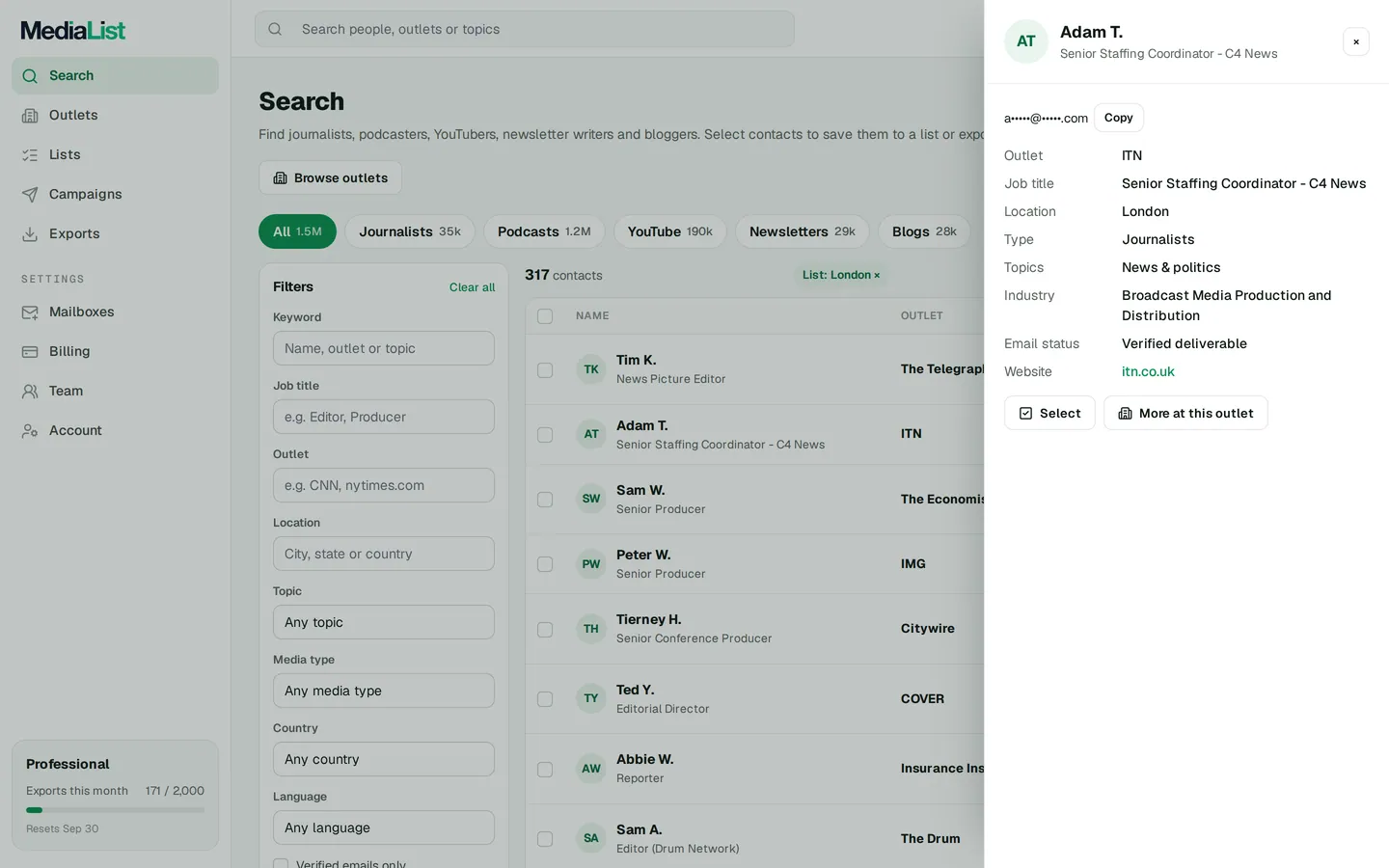Click the AT avatar in the detail panel
Screen dimensions: 1389x868
(1026, 41)
